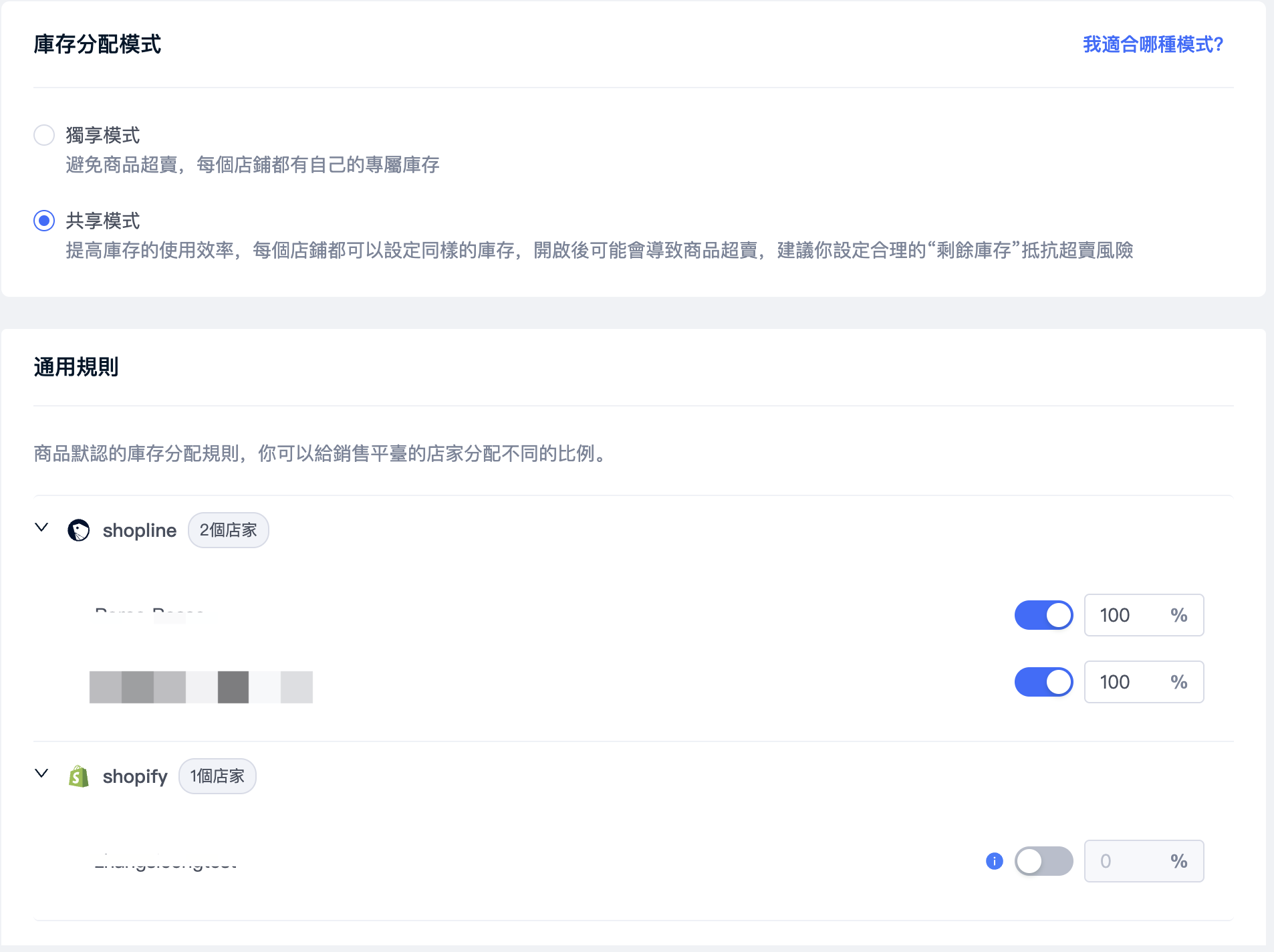
Task: Click the blue info icon beside shopify toggle
Action: click(x=994, y=861)
